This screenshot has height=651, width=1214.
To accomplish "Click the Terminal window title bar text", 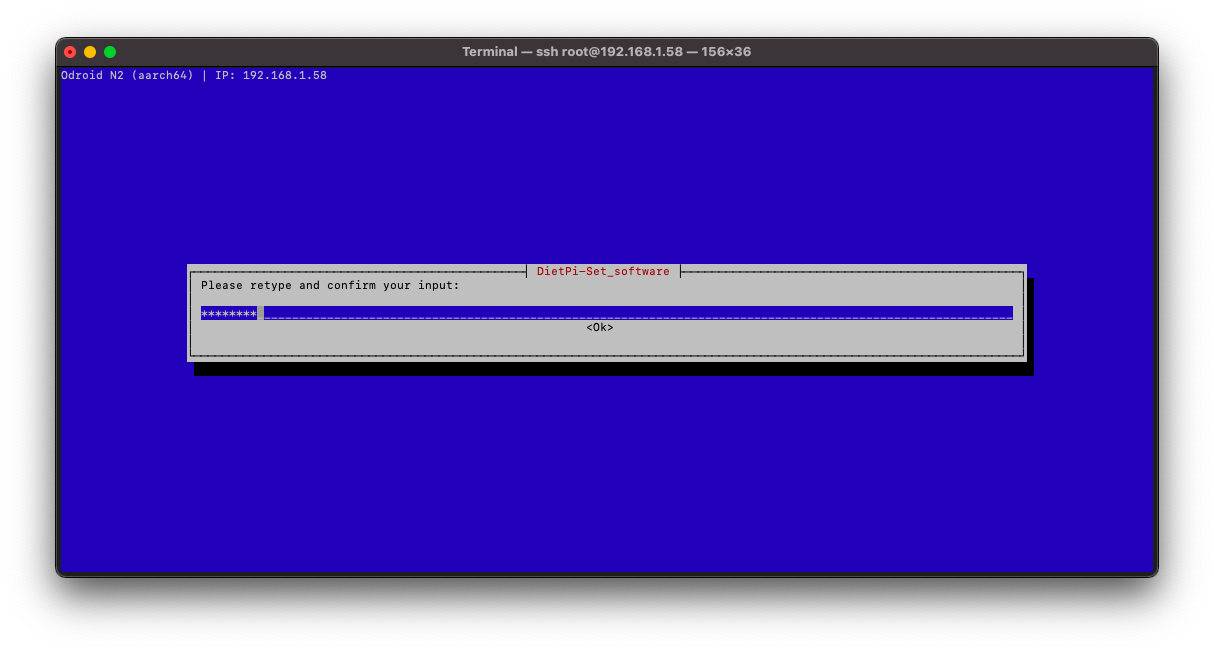I will [x=606, y=52].
